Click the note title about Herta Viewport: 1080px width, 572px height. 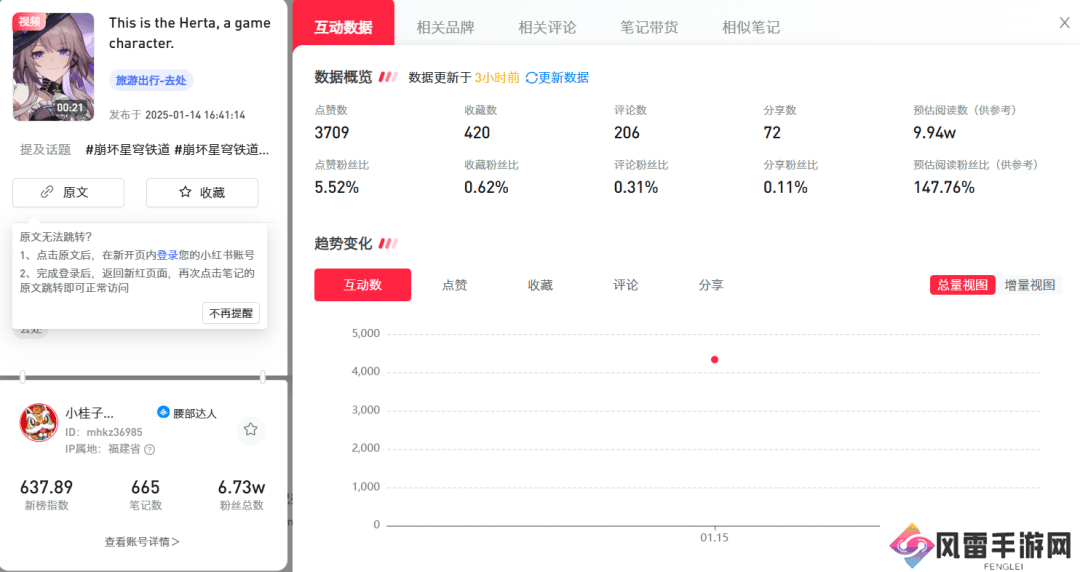tap(189, 32)
